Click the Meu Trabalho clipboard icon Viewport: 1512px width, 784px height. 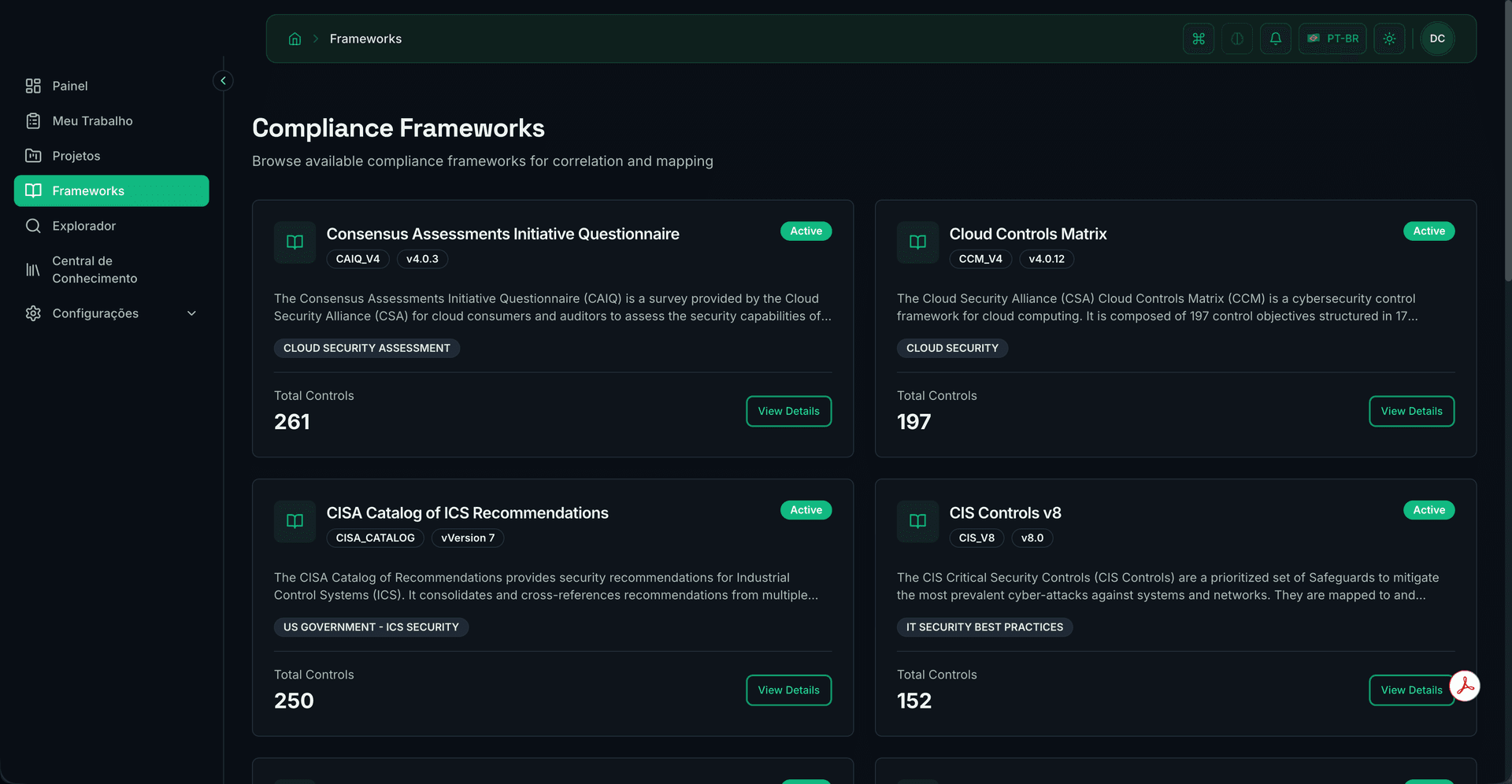[33, 120]
